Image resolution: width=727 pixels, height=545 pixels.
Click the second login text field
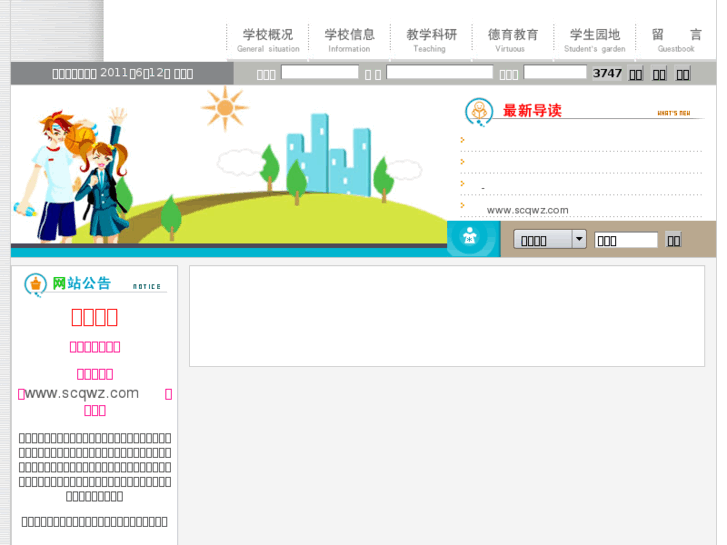(440, 72)
